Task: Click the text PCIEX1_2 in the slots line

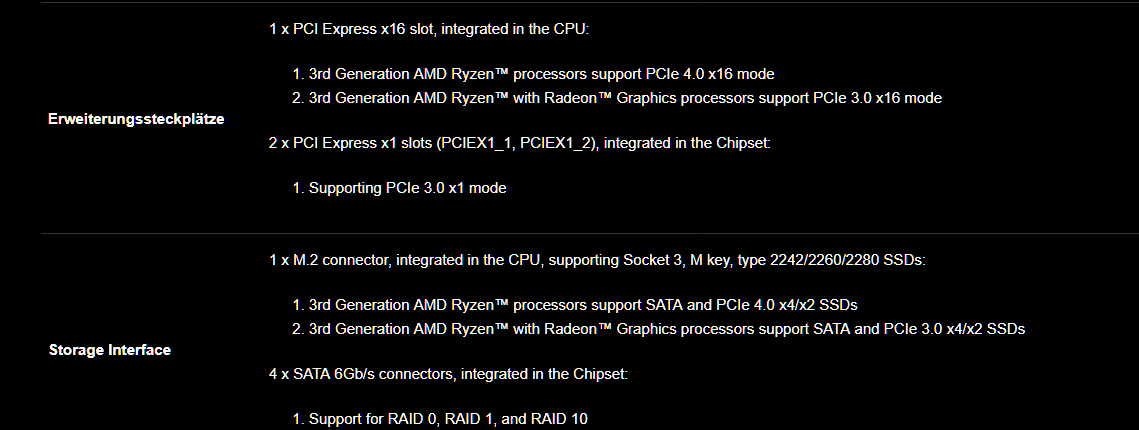Action: [x=556, y=143]
